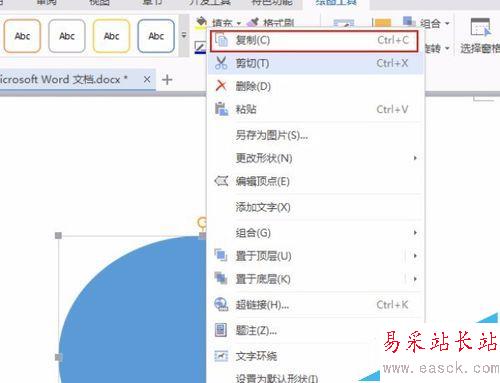
Task: Open the selection pane (选择窗格) icon
Action: pos(480,27)
